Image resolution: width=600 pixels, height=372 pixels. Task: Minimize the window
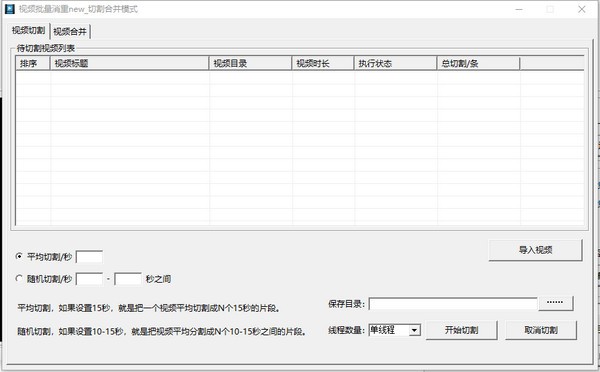[519, 9]
